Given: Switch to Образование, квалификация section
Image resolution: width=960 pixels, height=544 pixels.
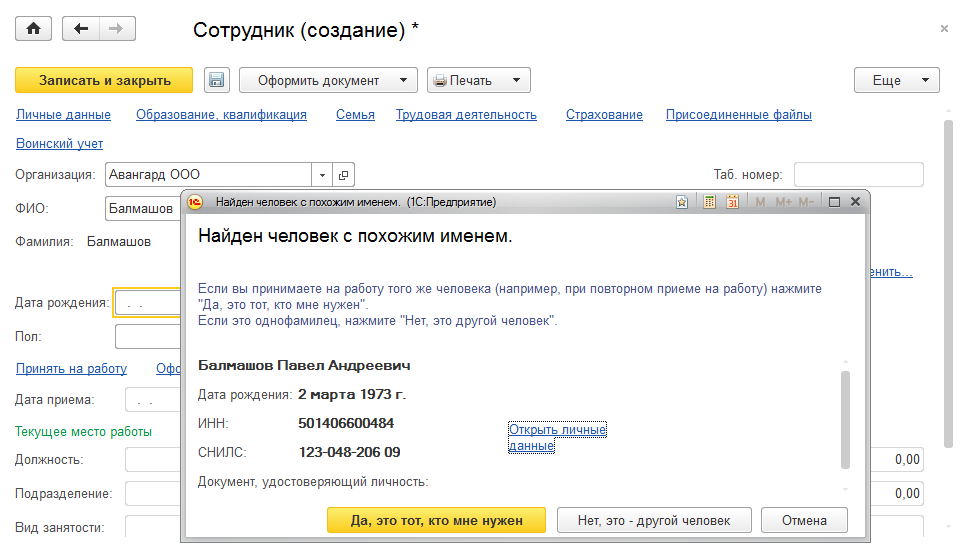Looking at the screenshot, I should click(221, 115).
